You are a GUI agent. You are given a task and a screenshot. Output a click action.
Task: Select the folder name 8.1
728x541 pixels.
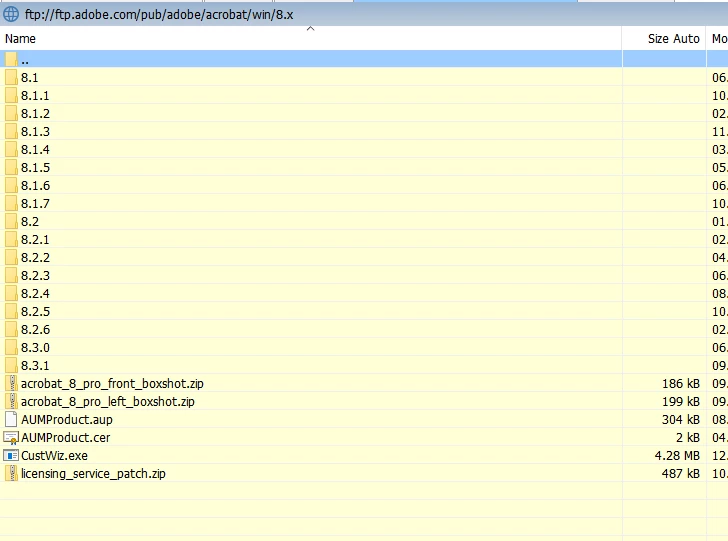29,78
